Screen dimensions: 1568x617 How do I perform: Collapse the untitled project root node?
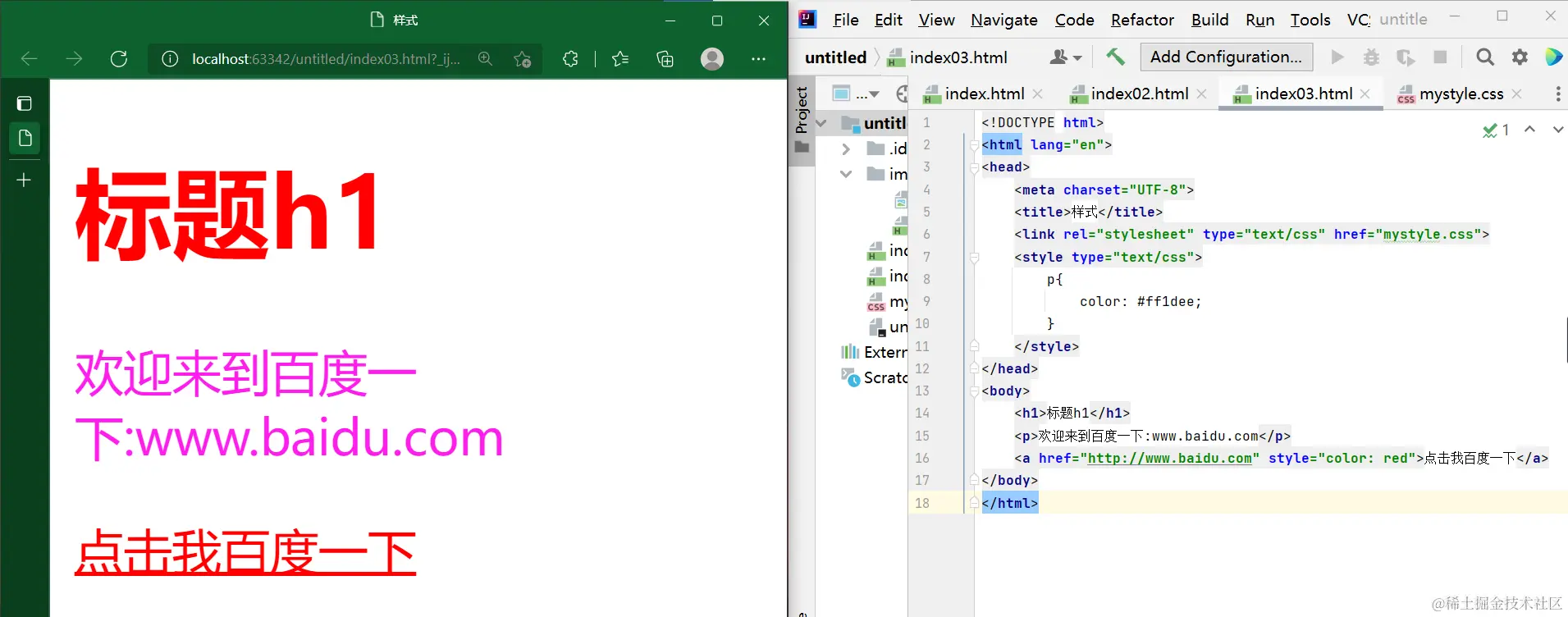pyautogui.click(x=821, y=123)
